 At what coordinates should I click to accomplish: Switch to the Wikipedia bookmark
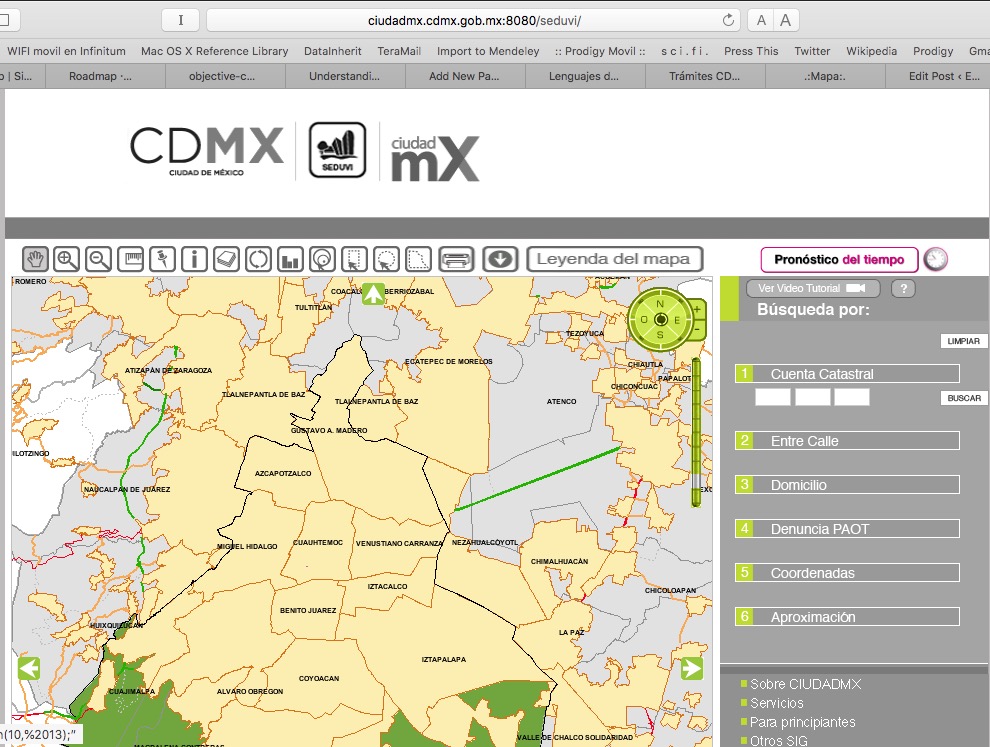click(871, 51)
